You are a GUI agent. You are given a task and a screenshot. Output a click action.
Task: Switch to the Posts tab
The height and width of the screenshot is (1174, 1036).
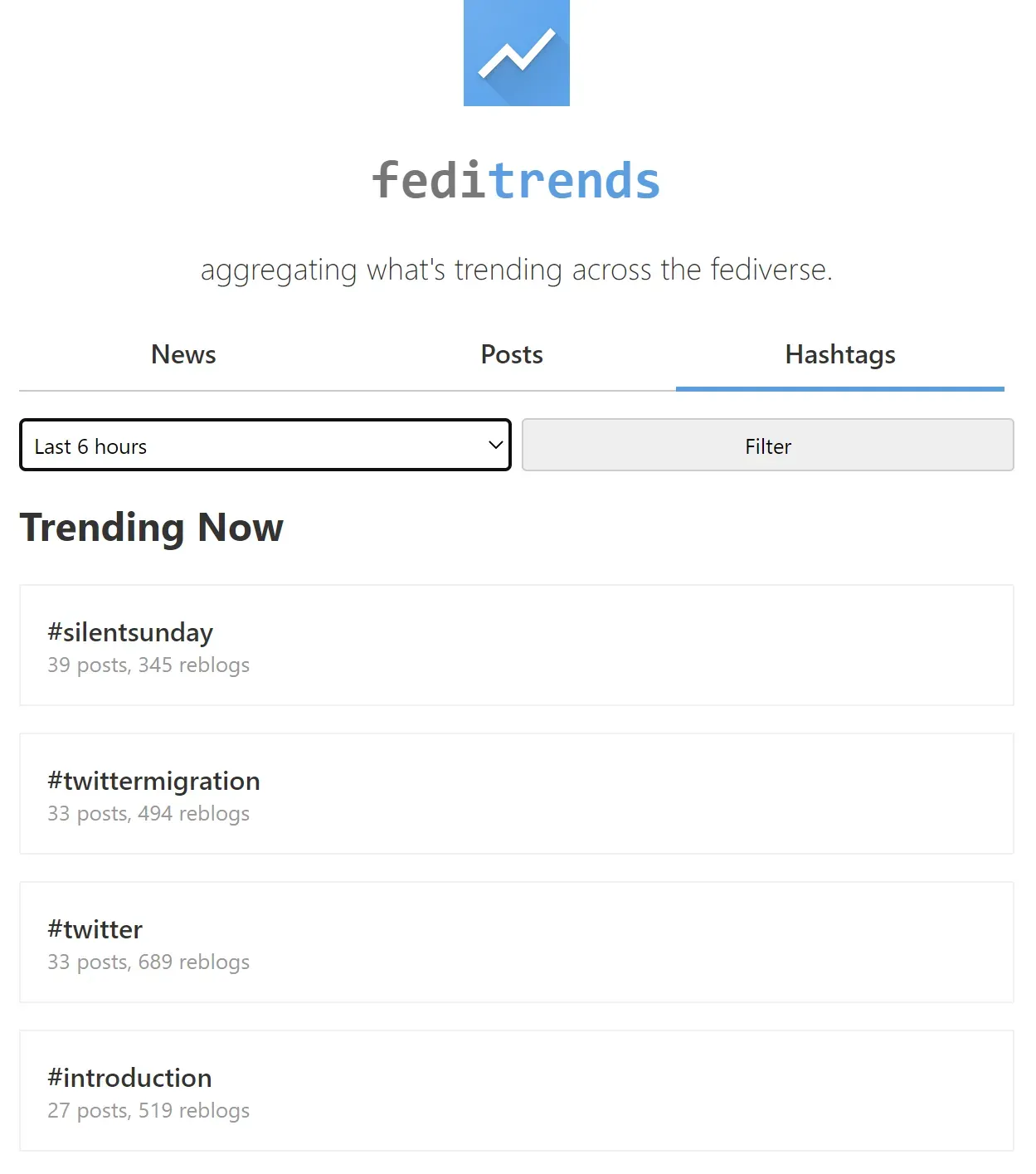[512, 354]
